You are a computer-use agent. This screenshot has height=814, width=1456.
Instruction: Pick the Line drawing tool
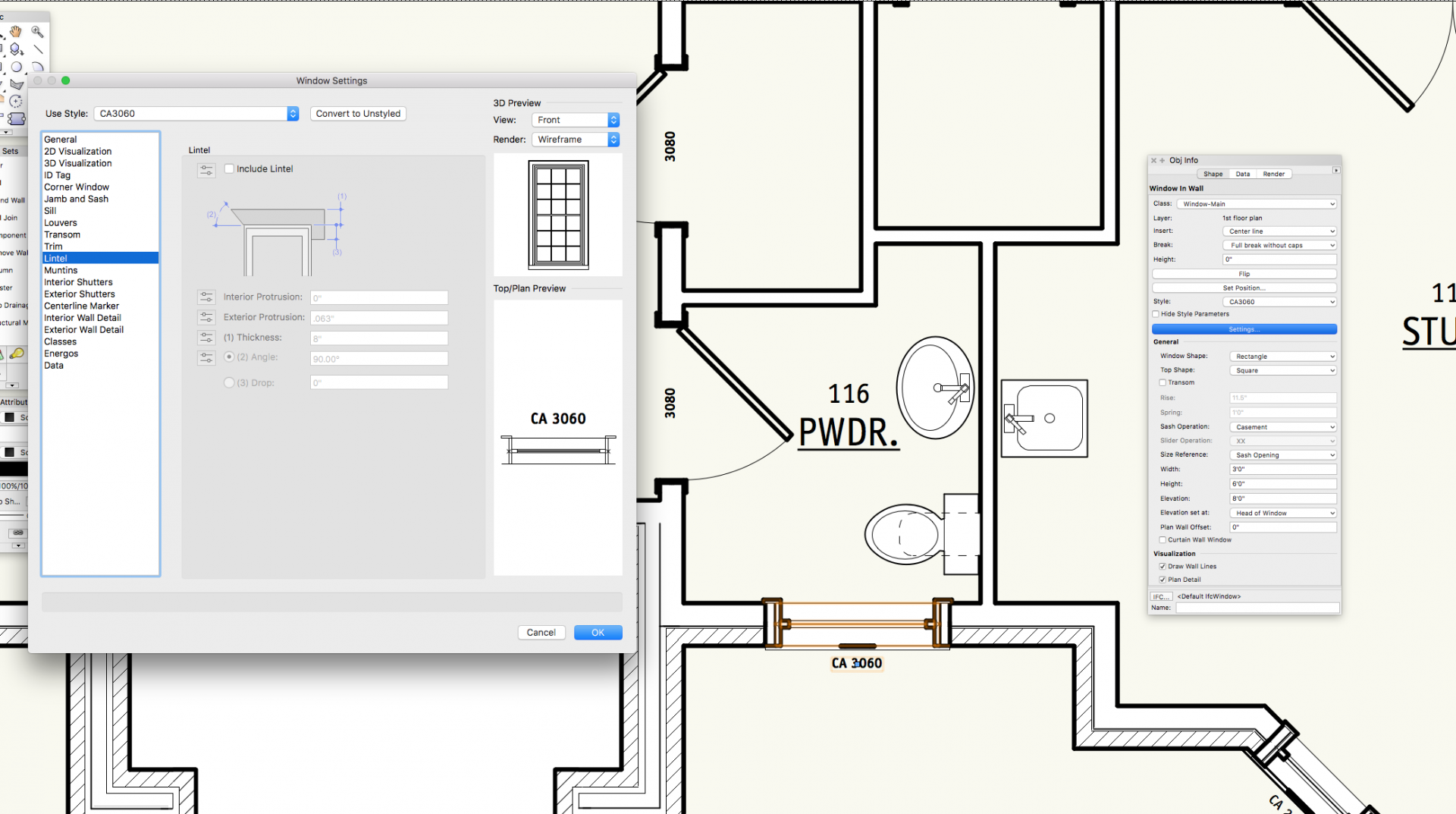coord(38,50)
